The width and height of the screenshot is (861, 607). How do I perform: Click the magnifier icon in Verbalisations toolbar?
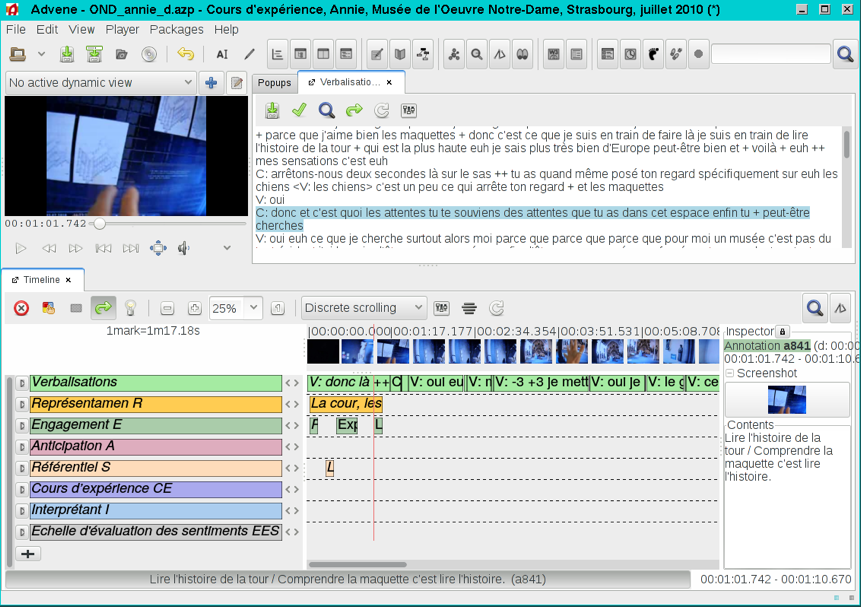coord(326,110)
